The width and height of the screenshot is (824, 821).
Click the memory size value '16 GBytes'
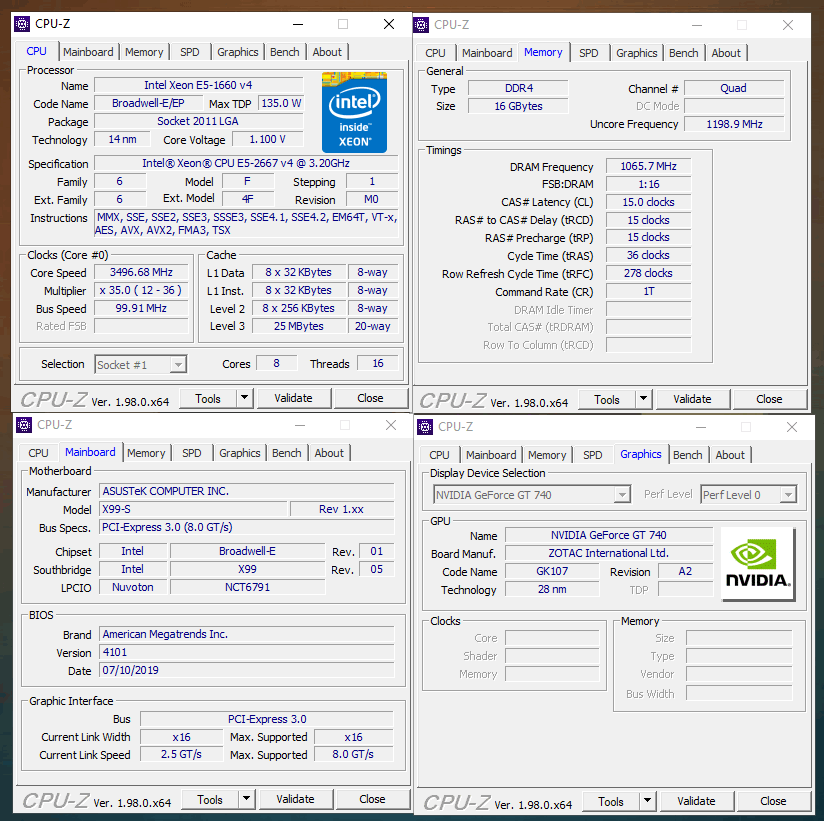518,106
